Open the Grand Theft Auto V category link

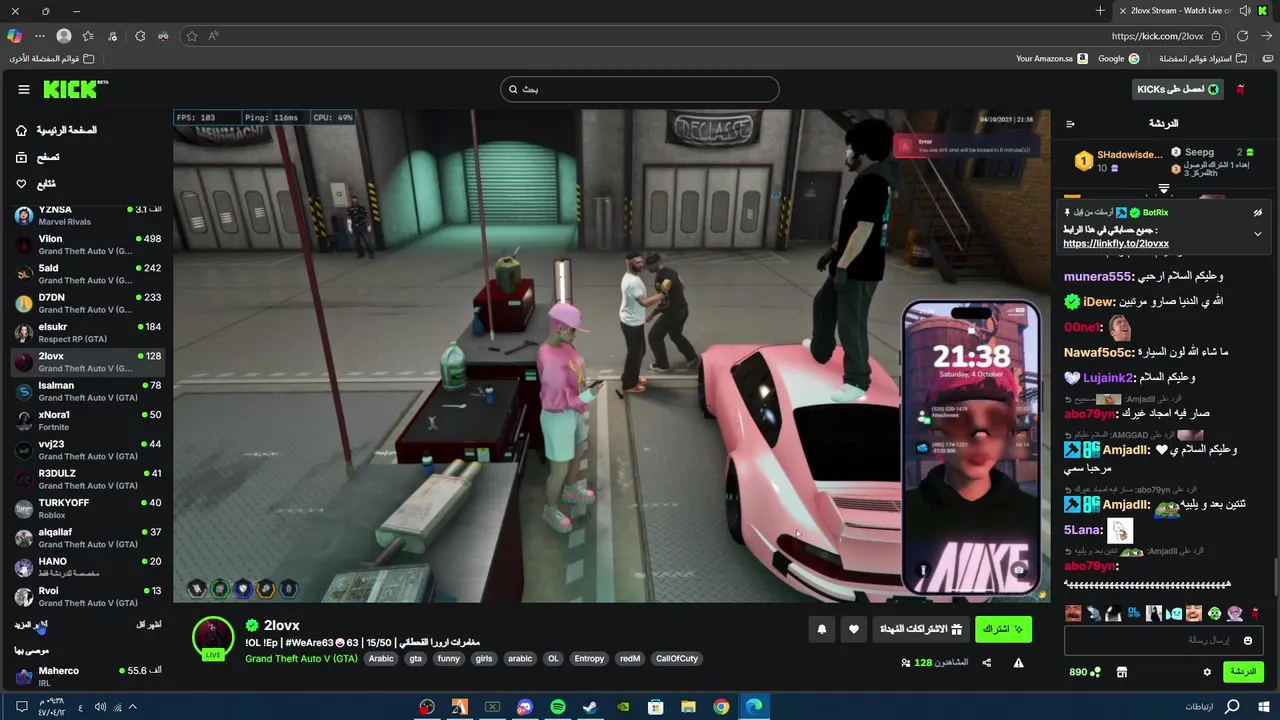pos(301,659)
